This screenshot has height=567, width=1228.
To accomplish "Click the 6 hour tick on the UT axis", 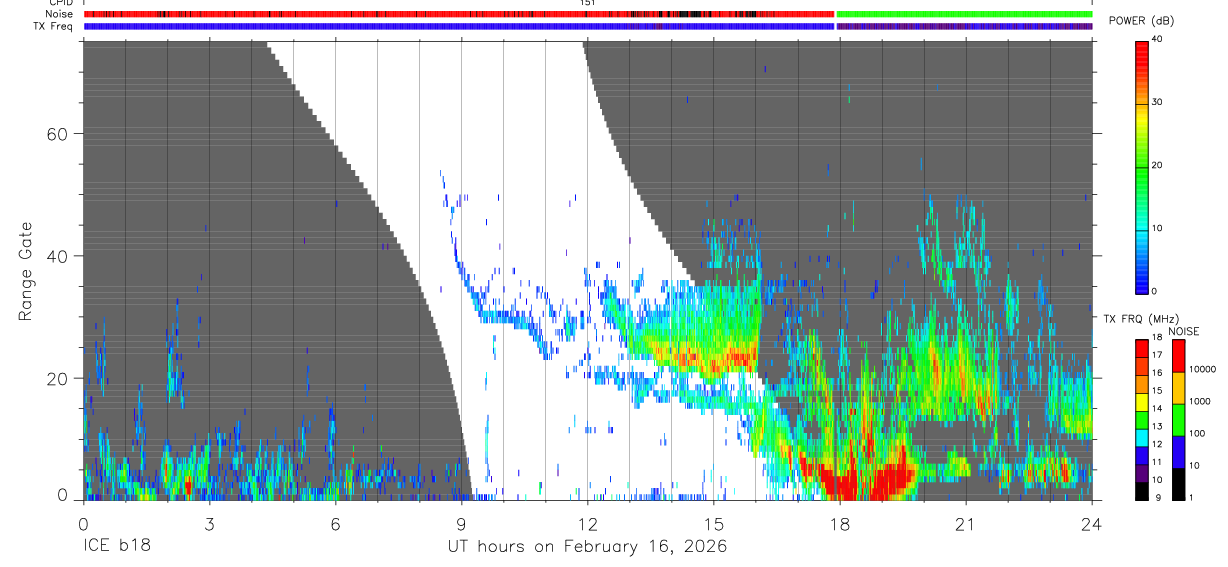I will [335, 524].
